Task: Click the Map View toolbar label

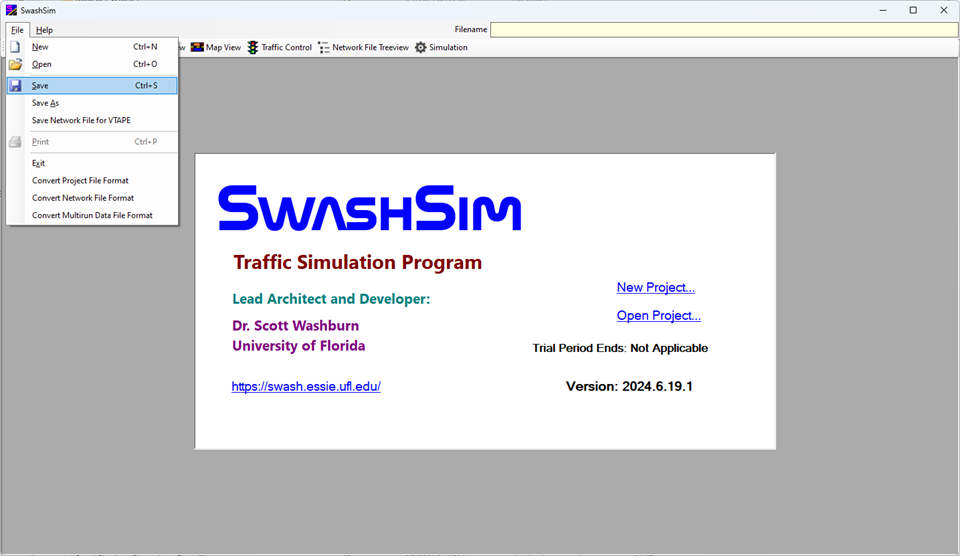Action: coord(223,47)
